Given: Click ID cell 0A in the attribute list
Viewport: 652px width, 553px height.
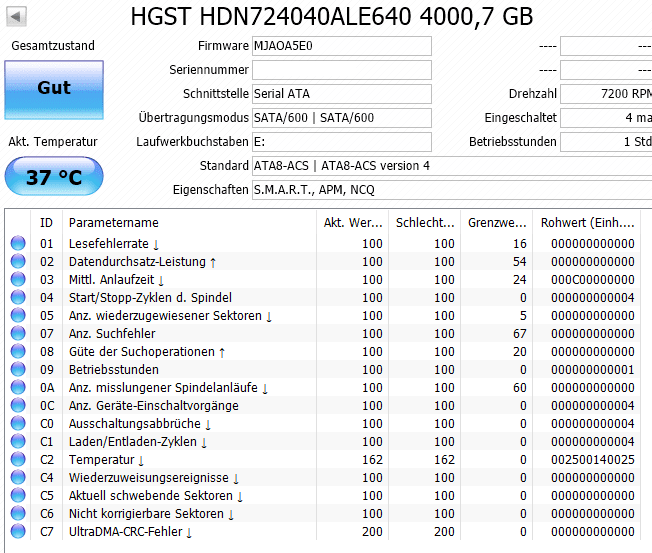Looking at the screenshot, I should [47, 388].
